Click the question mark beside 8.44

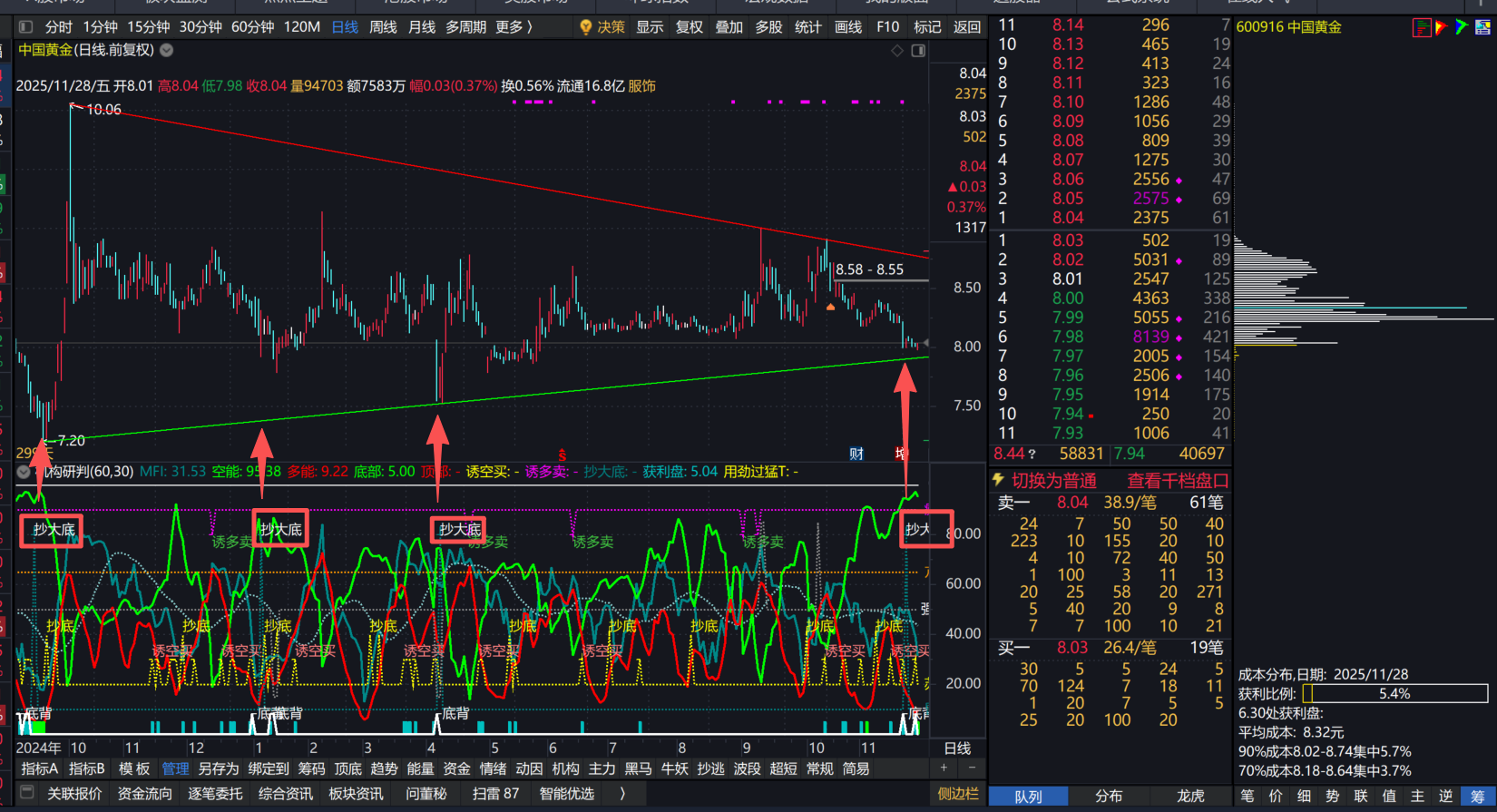point(1032,454)
